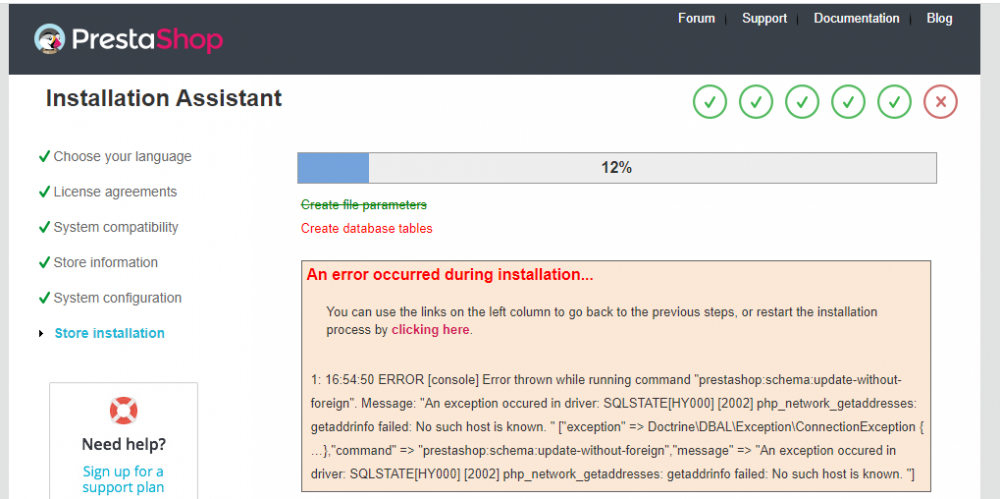Open the Blog link in header

(939, 19)
